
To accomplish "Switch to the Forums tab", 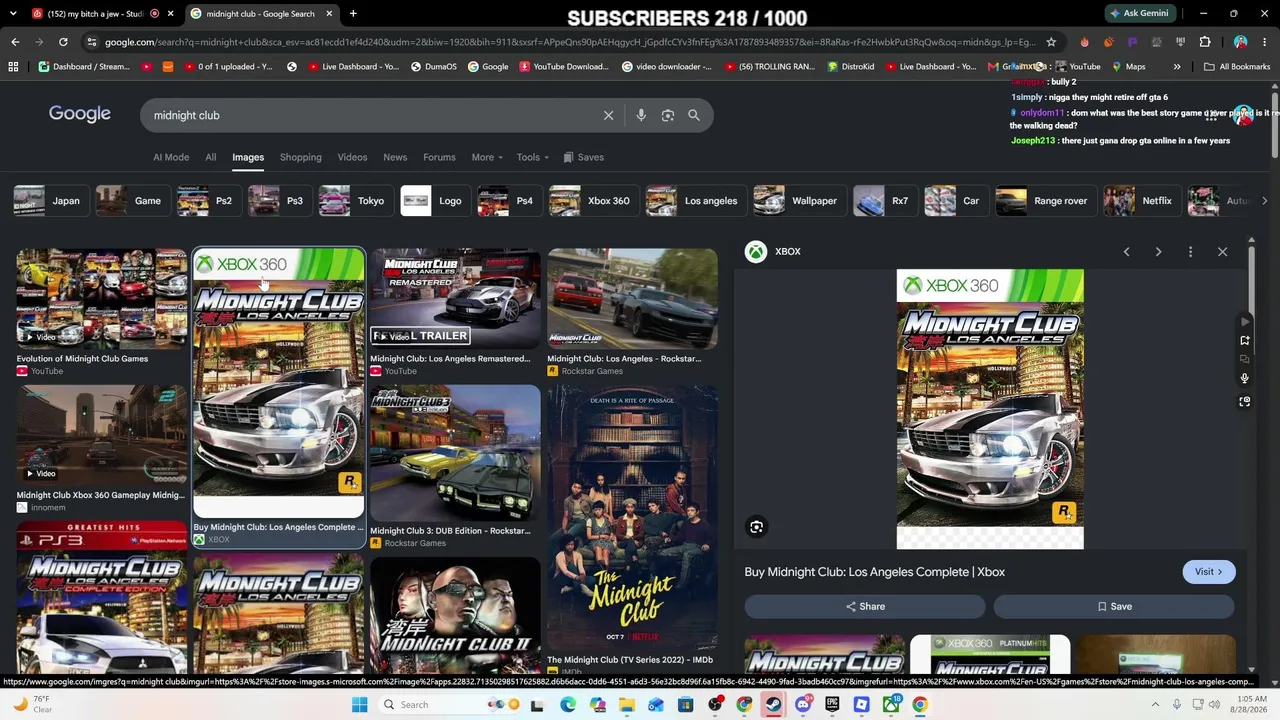I will (439, 157).
